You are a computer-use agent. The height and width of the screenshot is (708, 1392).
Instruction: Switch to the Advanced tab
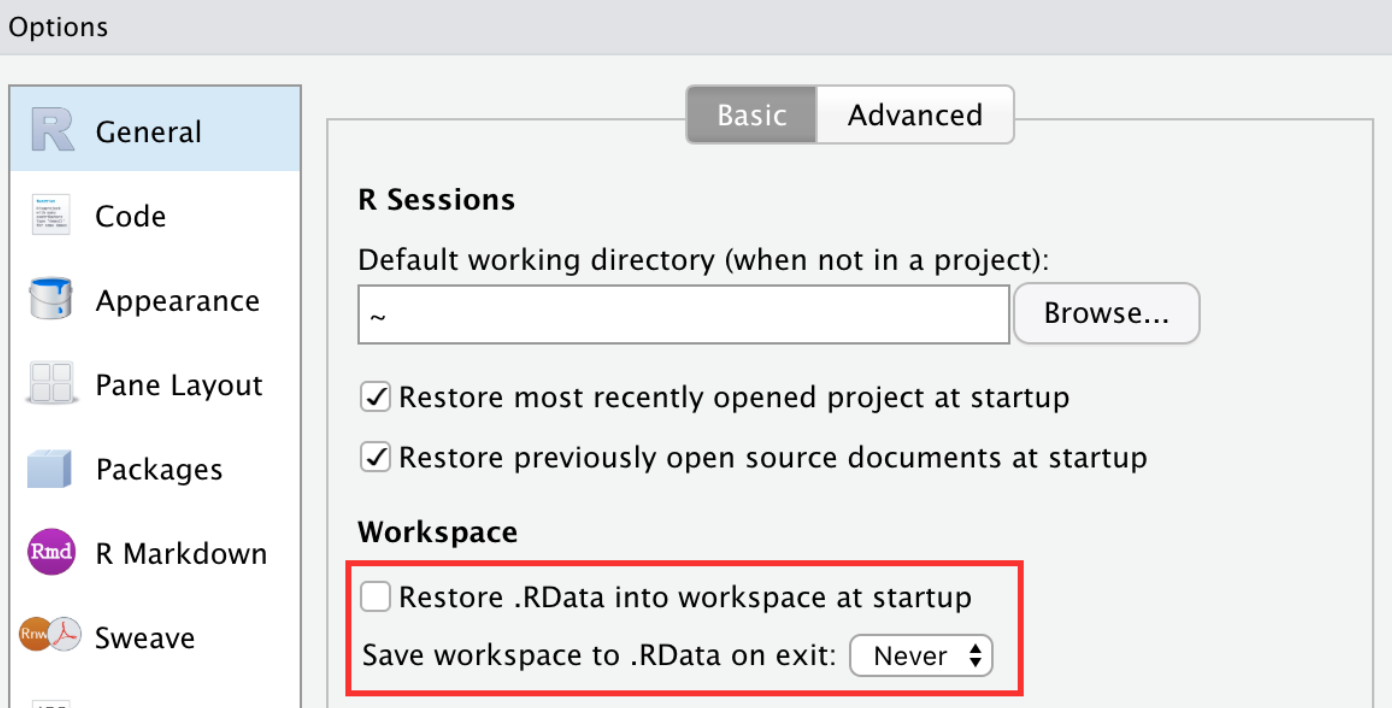coord(915,115)
